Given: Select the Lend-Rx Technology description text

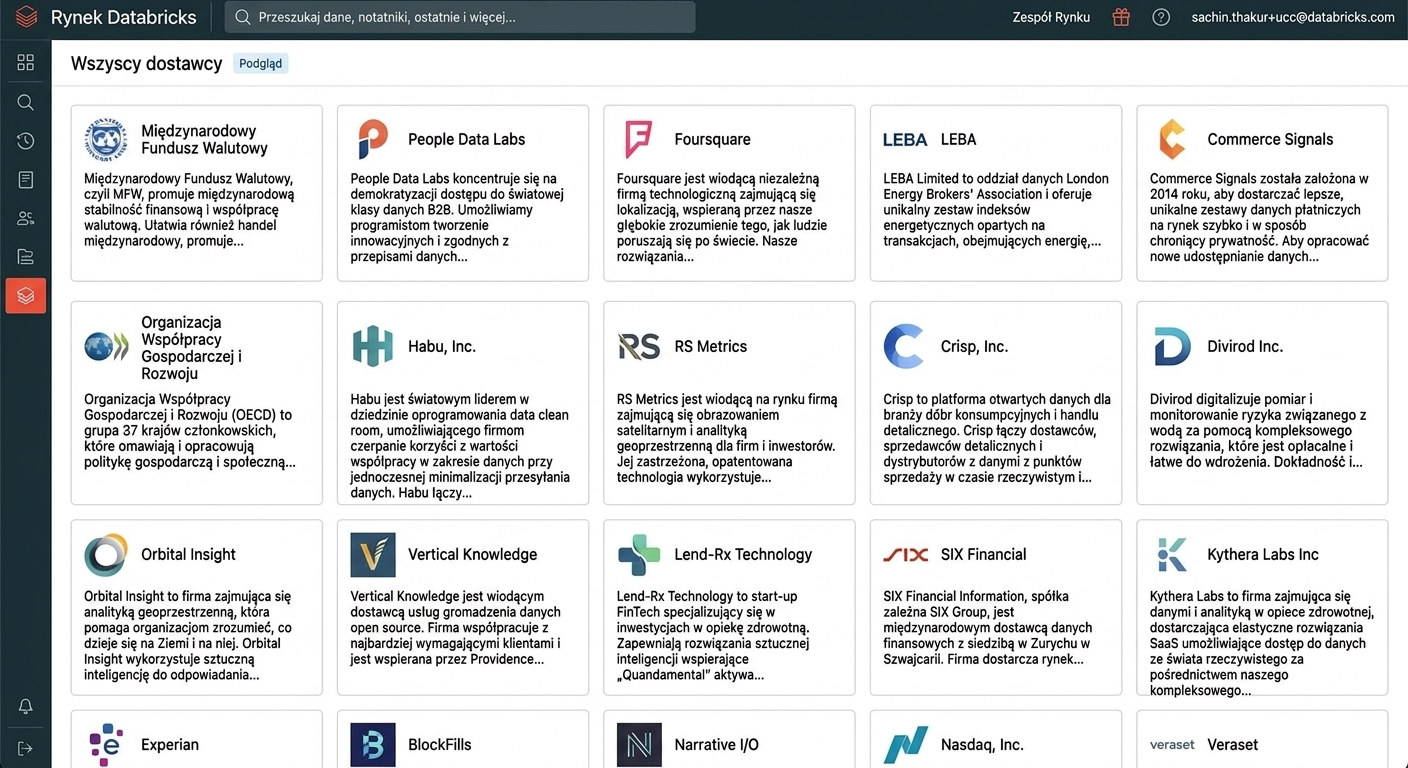Looking at the screenshot, I should 714,636.
